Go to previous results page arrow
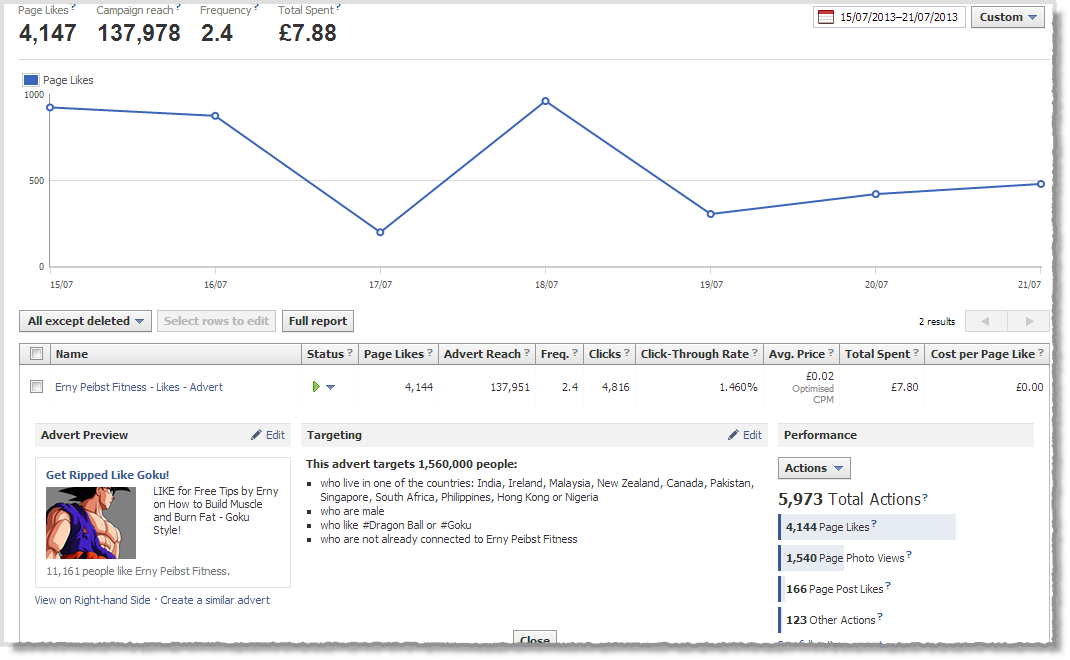The width and height of the screenshot is (1070, 660). point(985,321)
